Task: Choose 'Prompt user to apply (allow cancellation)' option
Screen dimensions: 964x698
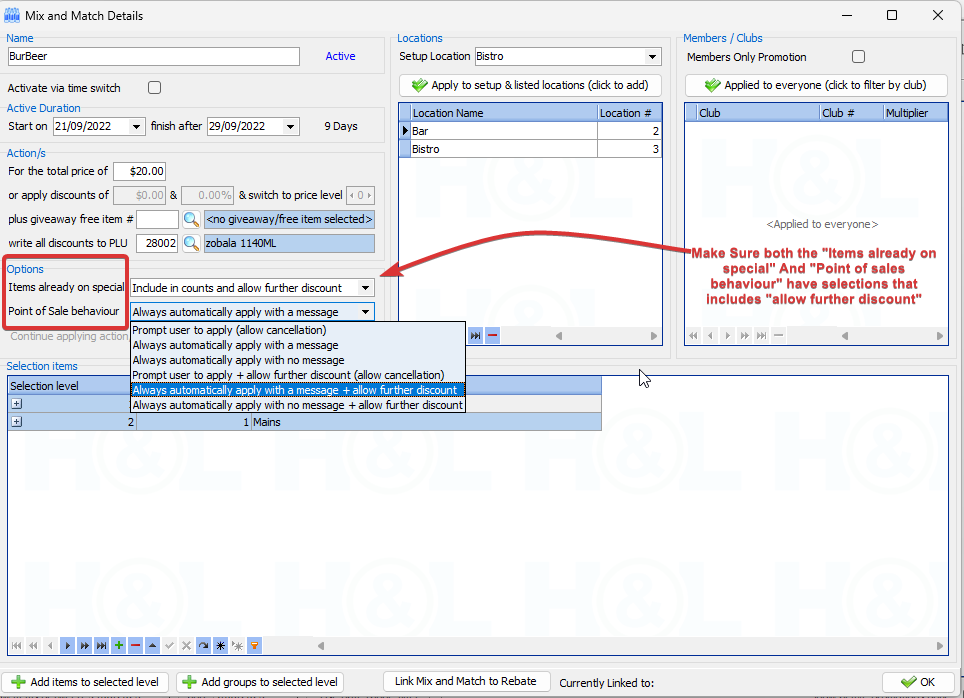Action: tap(298, 330)
